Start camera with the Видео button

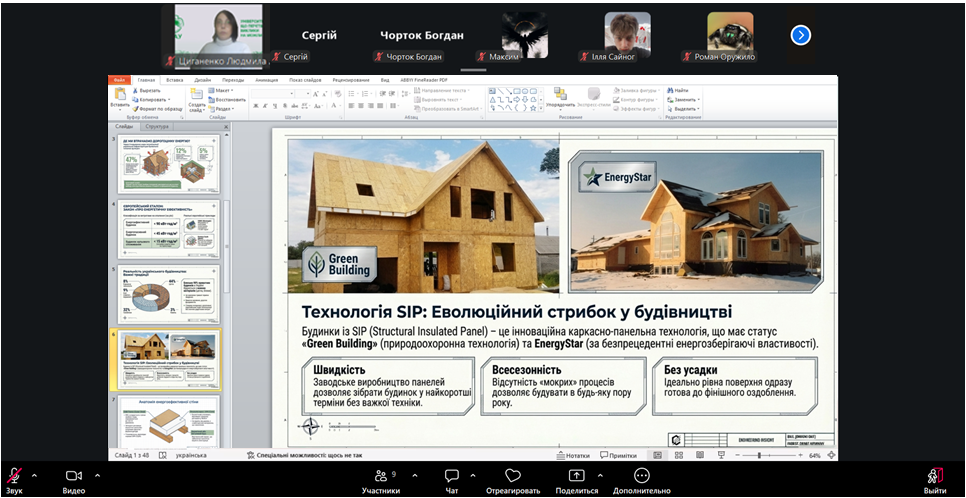(73, 477)
